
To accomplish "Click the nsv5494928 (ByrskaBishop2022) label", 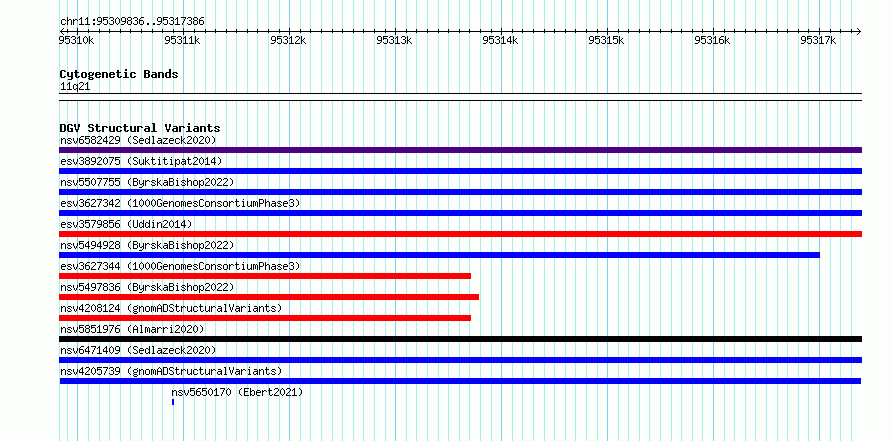I will coord(147,245).
